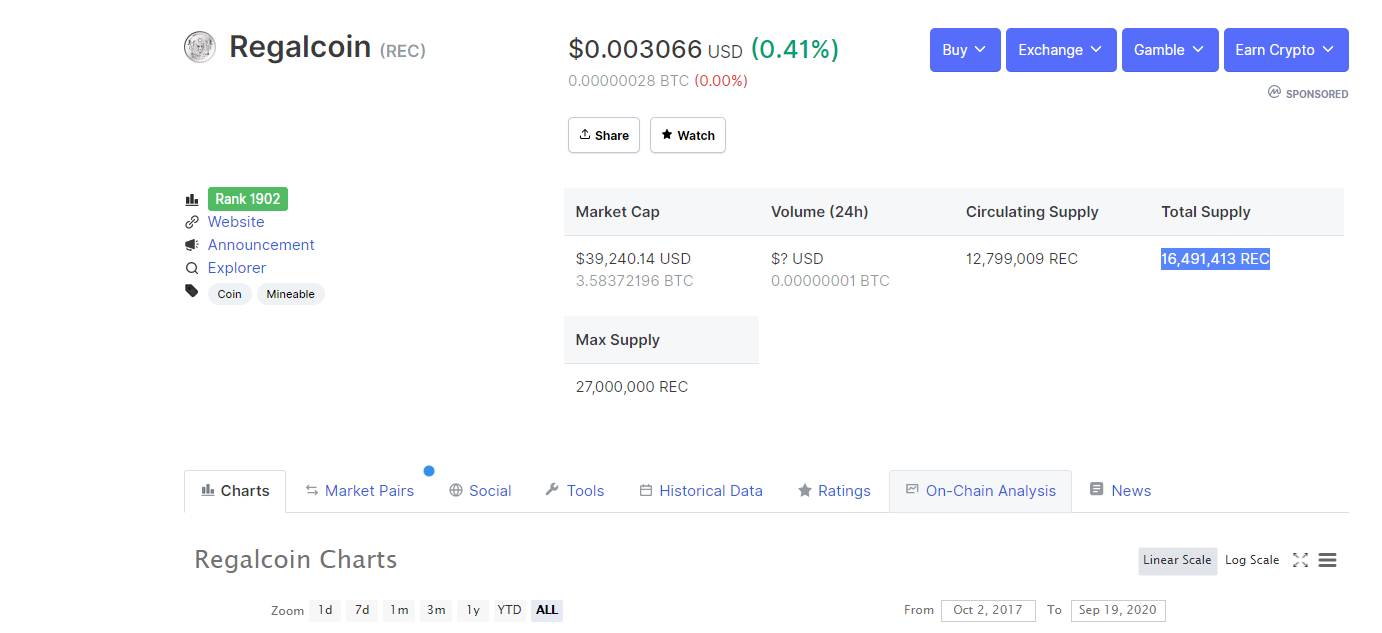The height and width of the screenshot is (633, 1382).
Task: Click the 3.58372196 BTC value
Action: 634,281
